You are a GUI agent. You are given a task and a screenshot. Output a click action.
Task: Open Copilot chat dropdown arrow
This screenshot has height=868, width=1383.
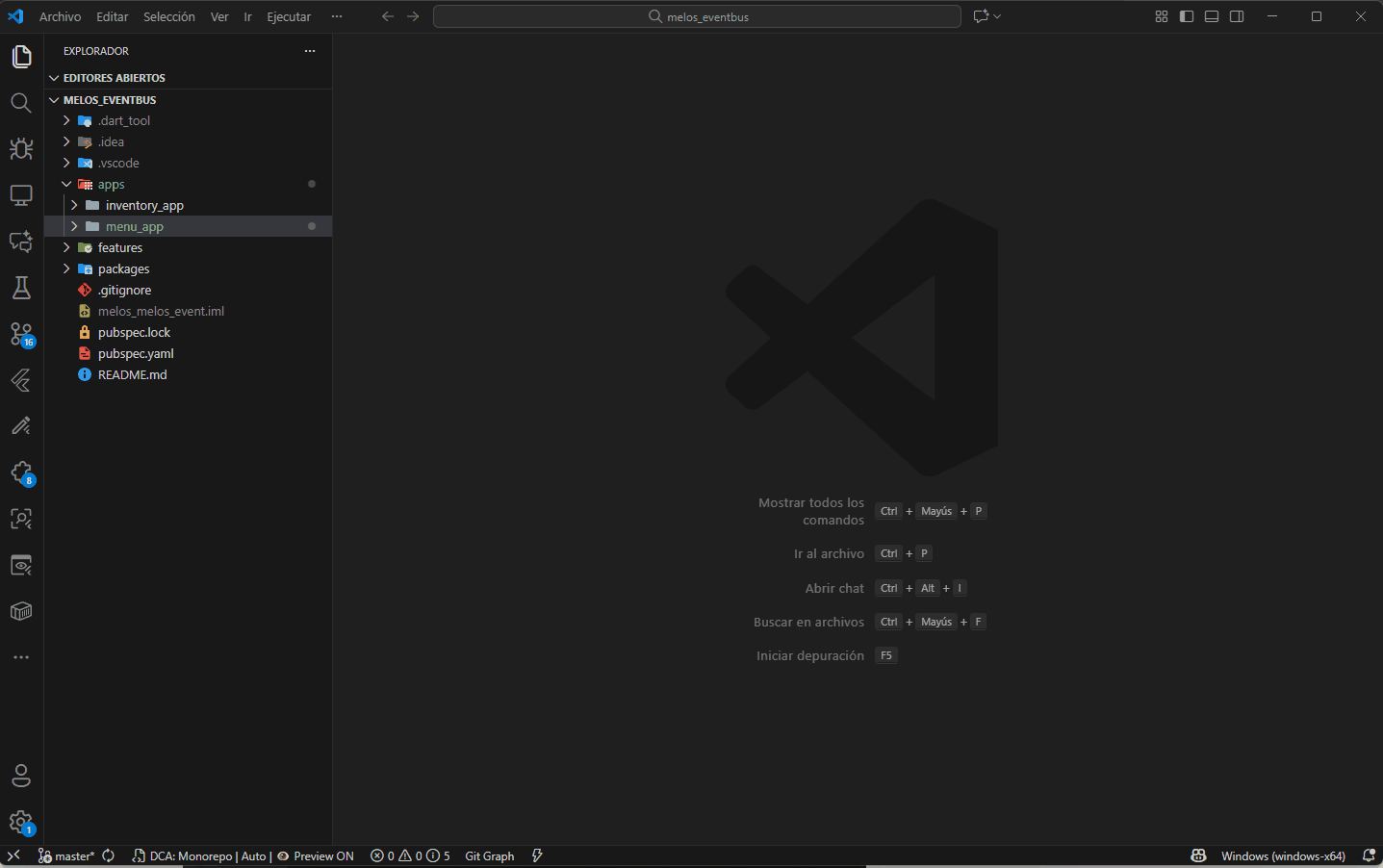[x=997, y=16]
